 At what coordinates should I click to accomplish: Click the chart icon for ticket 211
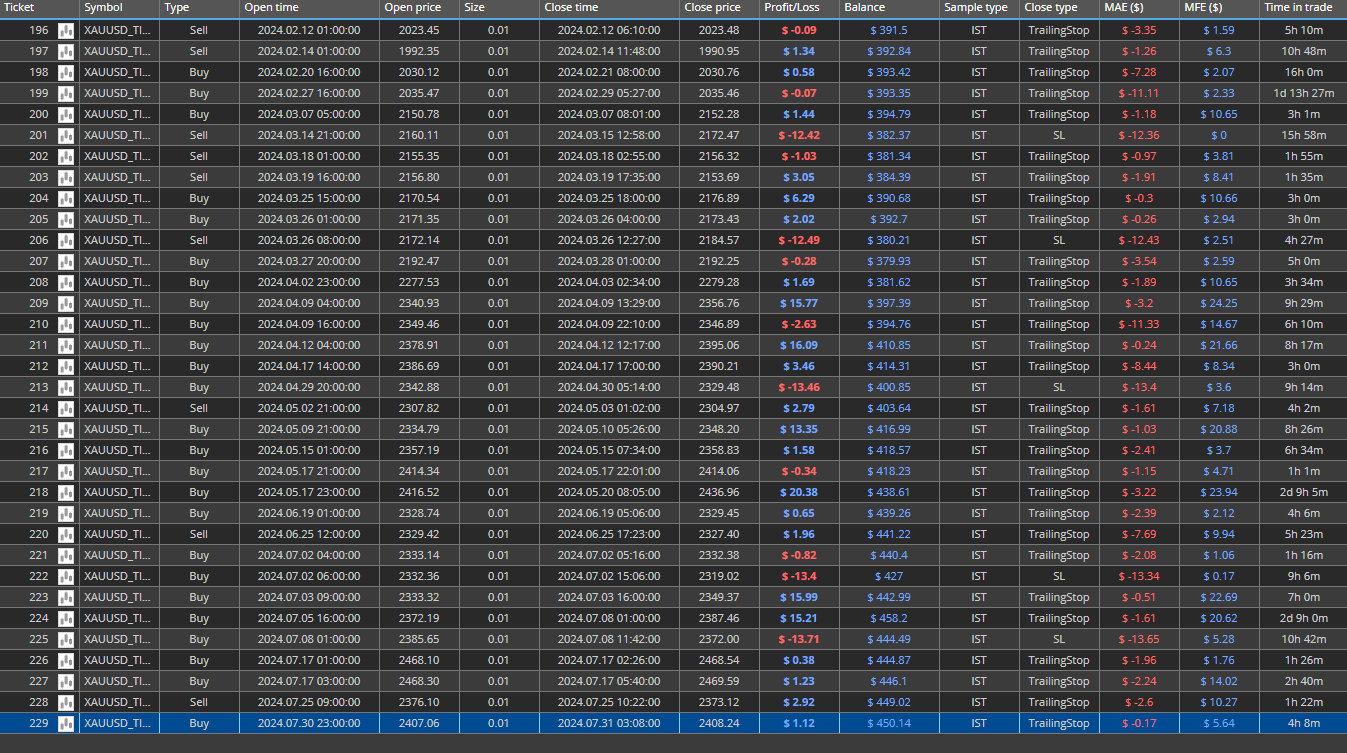pos(67,345)
